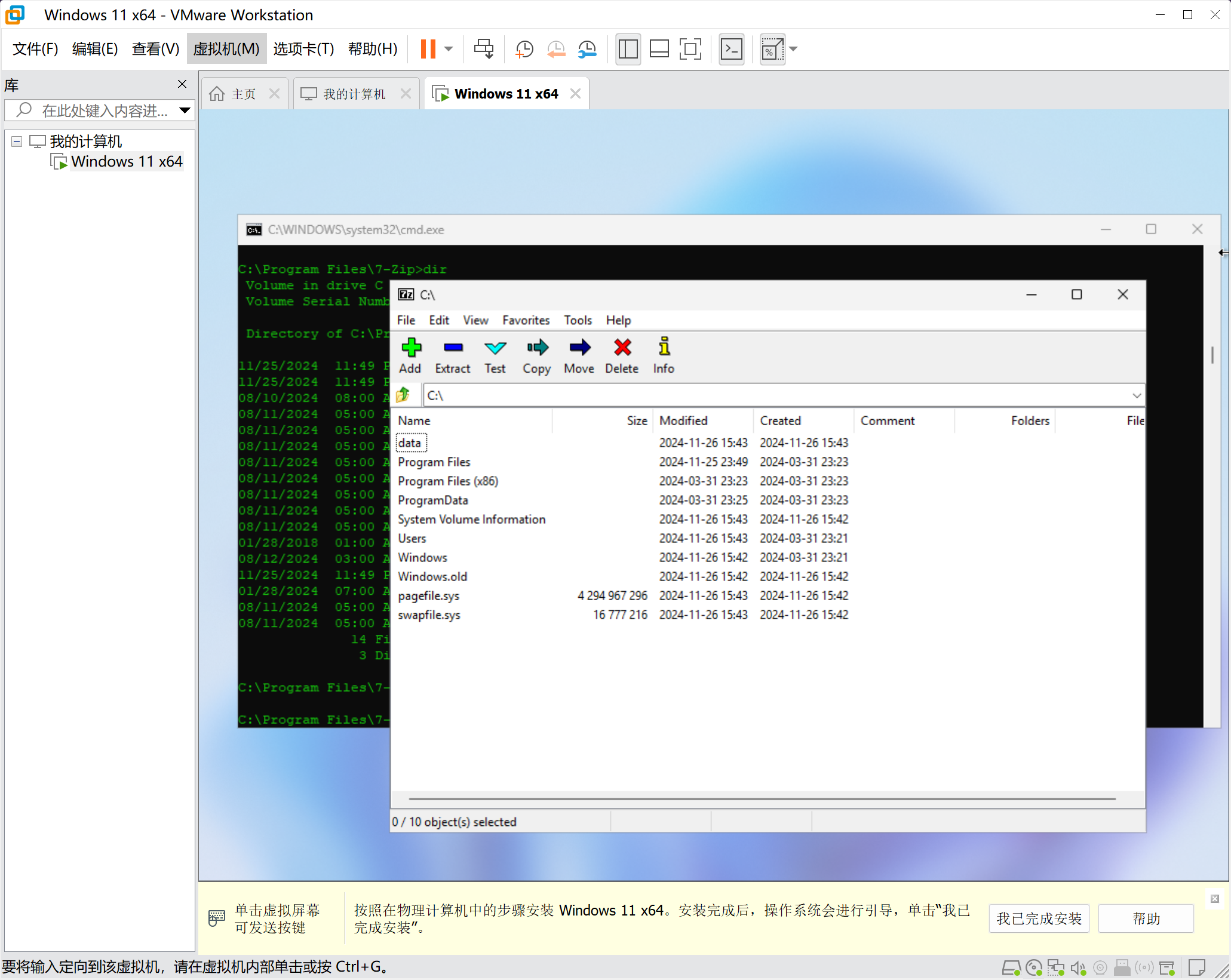Click the hard disk status bar icon
Viewport: 1231px width, 980px height.
(x=1011, y=968)
